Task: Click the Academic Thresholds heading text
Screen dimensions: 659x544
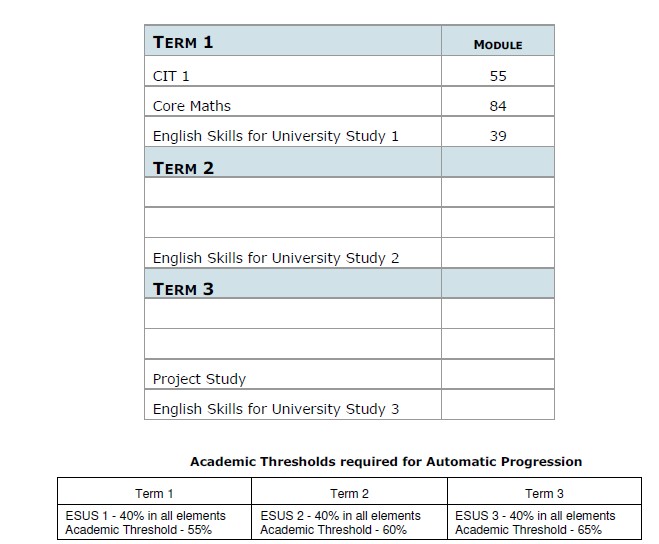Action: [386, 462]
